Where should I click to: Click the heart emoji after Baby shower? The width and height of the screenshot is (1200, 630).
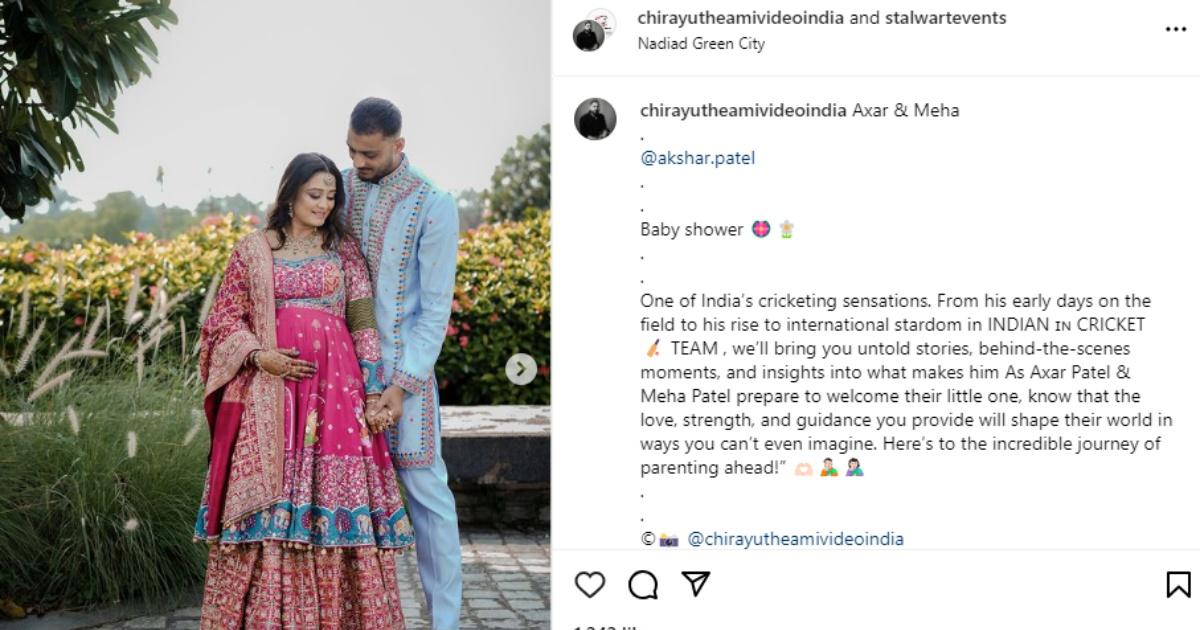pyautogui.click(x=760, y=230)
